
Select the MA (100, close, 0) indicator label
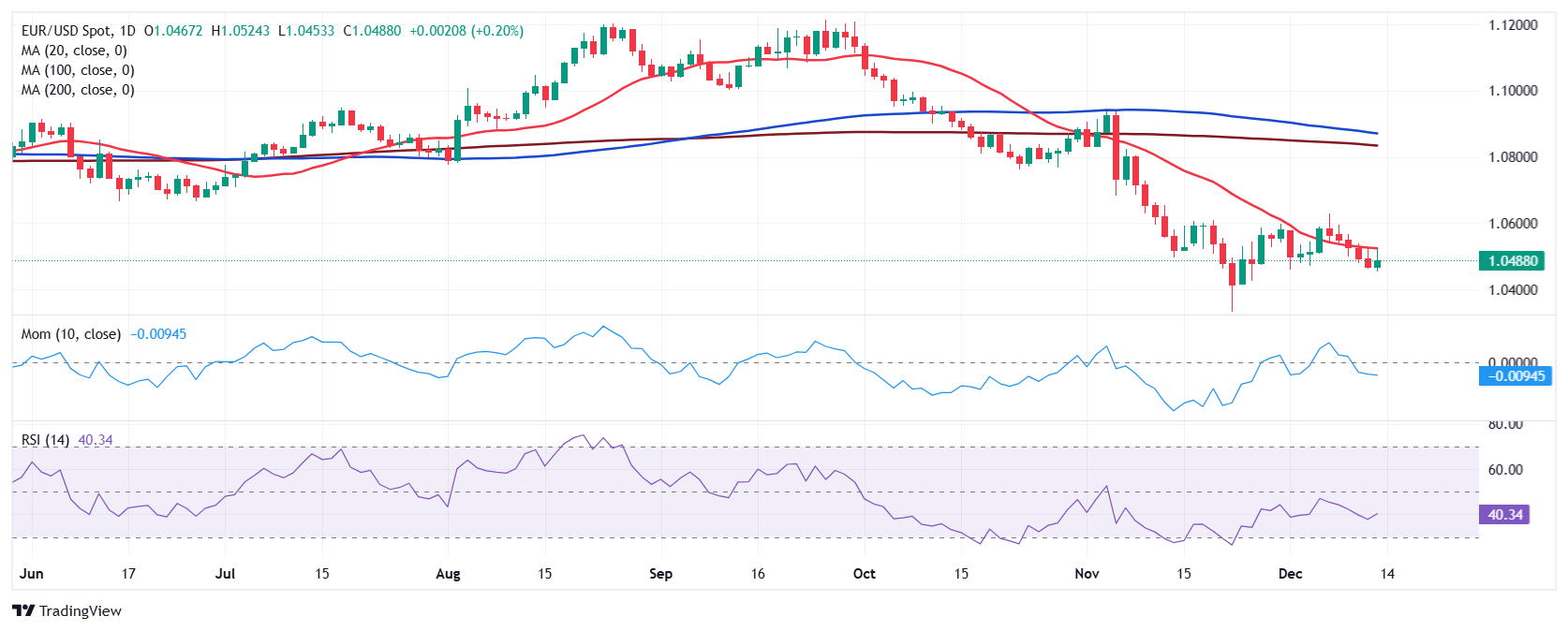coord(78,70)
